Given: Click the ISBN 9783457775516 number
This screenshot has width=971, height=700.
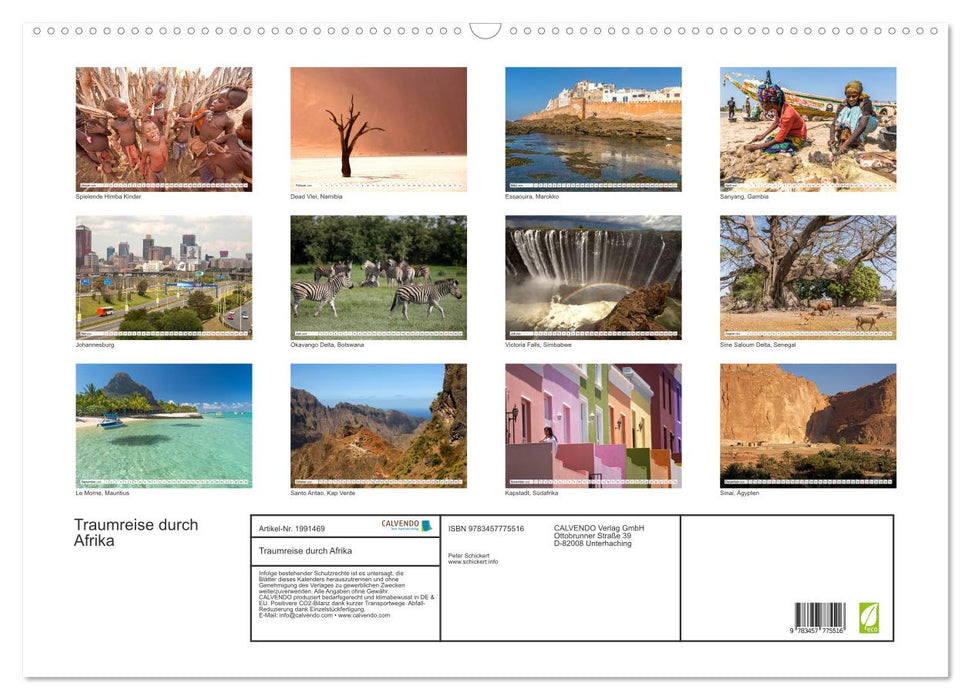Looking at the screenshot, I should (x=484, y=528).
